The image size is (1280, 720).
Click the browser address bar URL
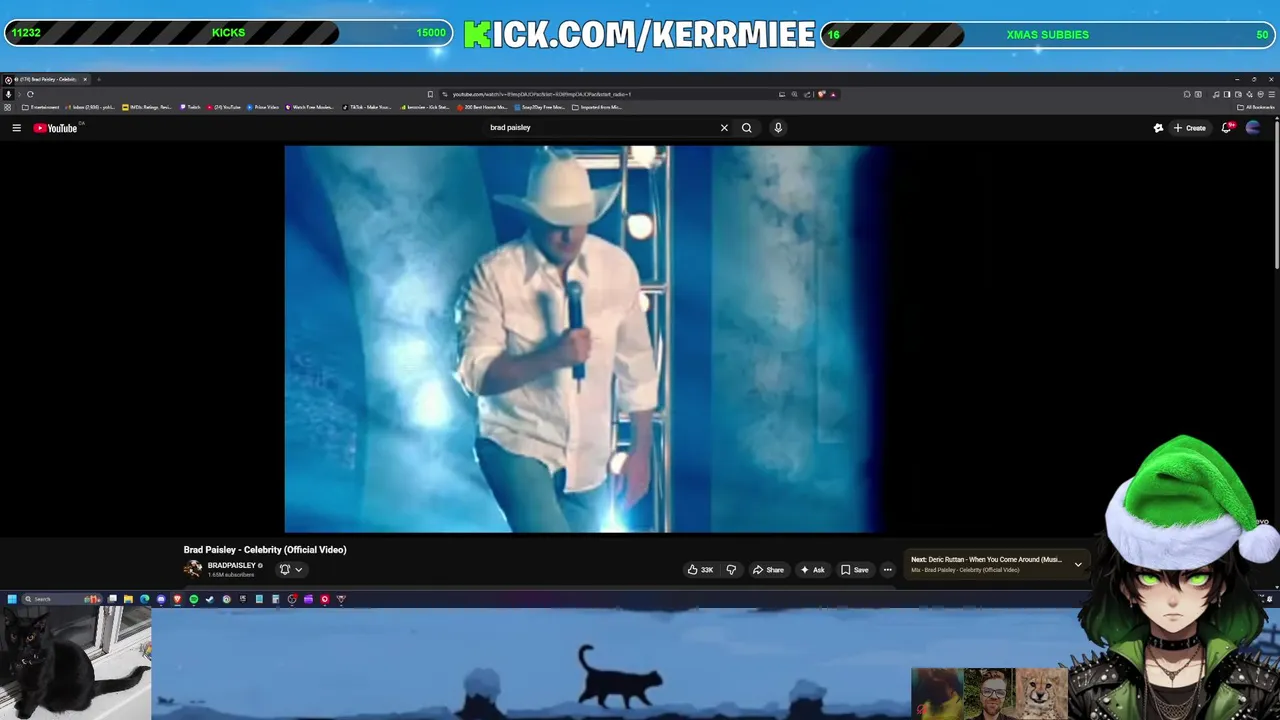coord(541,94)
